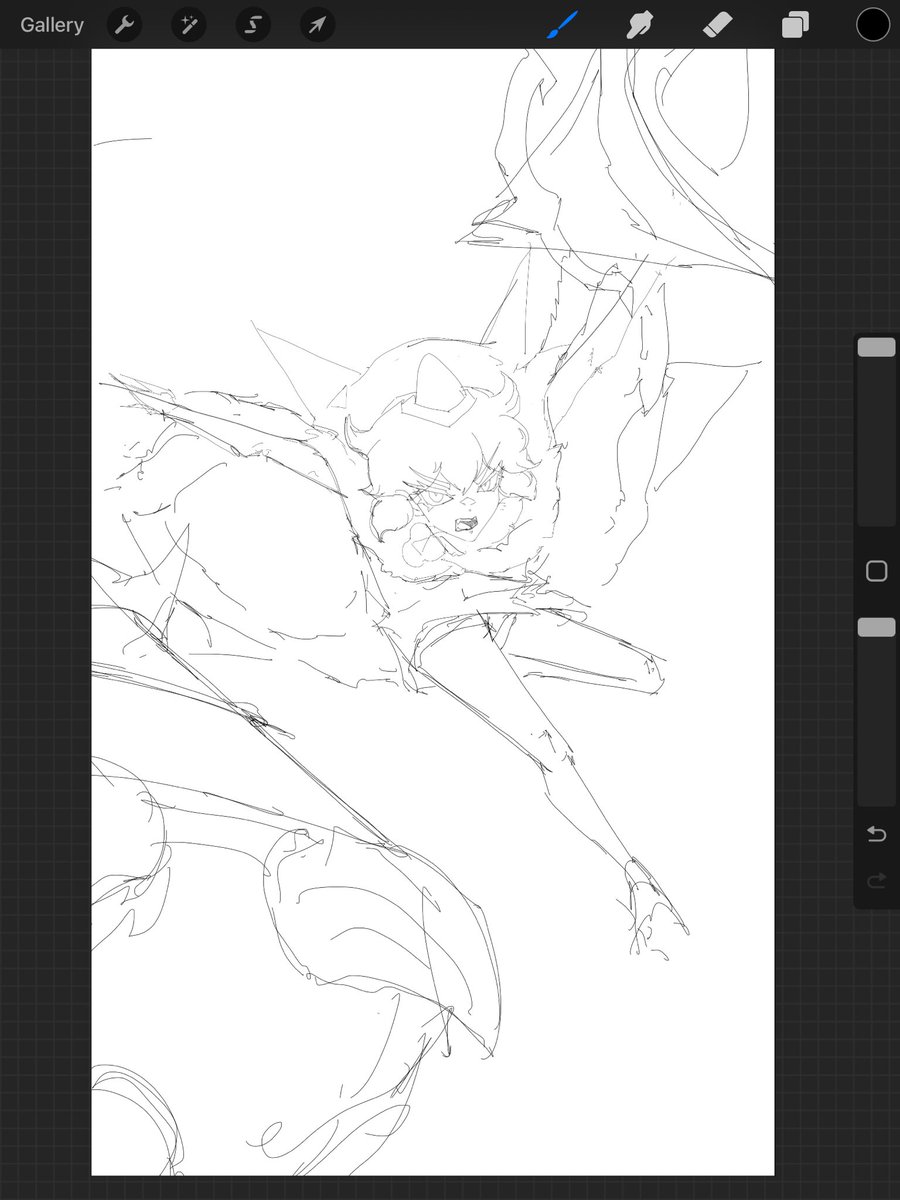Image resolution: width=900 pixels, height=1200 pixels.
Task: Activate the Transform arrow tool
Action: (x=317, y=25)
